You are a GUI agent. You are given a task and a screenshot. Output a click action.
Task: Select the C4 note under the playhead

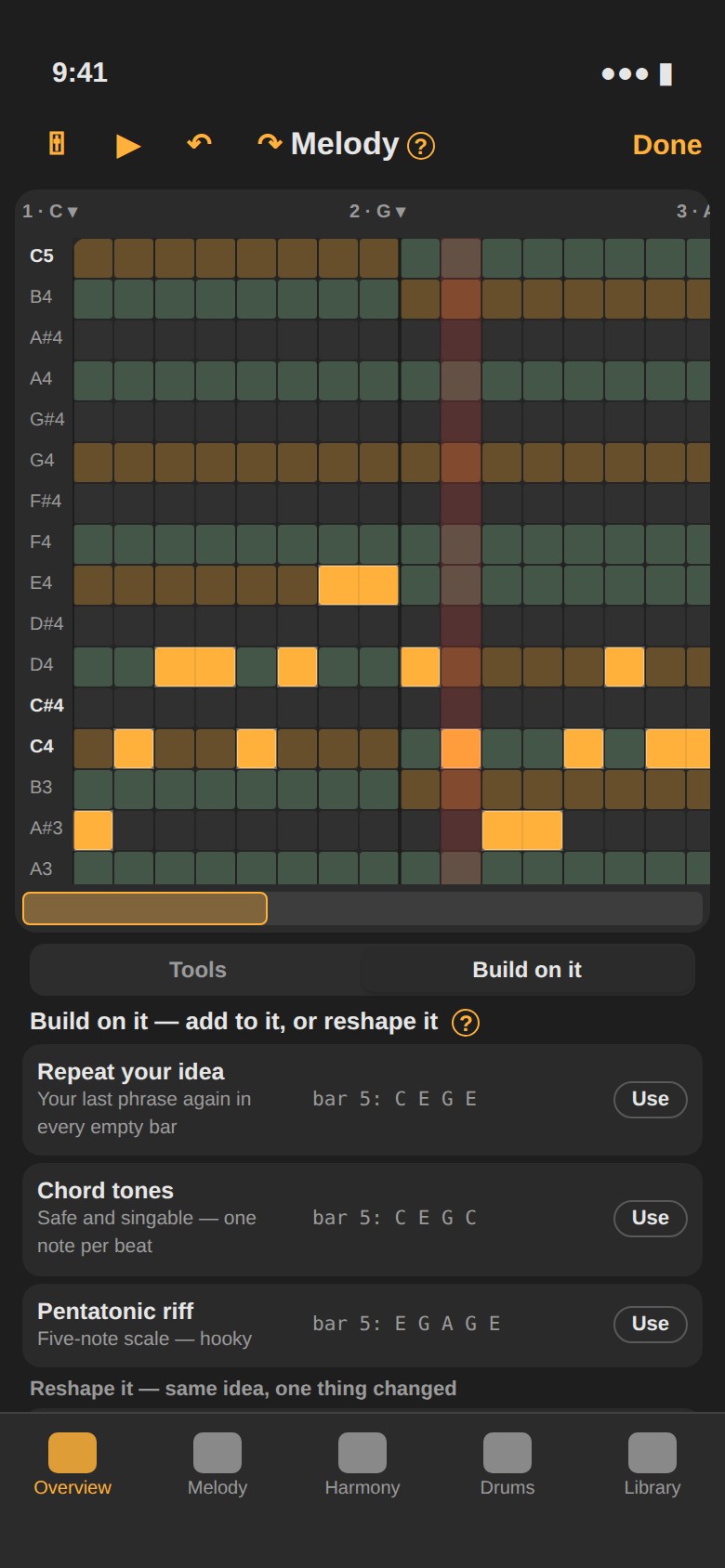click(x=461, y=749)
